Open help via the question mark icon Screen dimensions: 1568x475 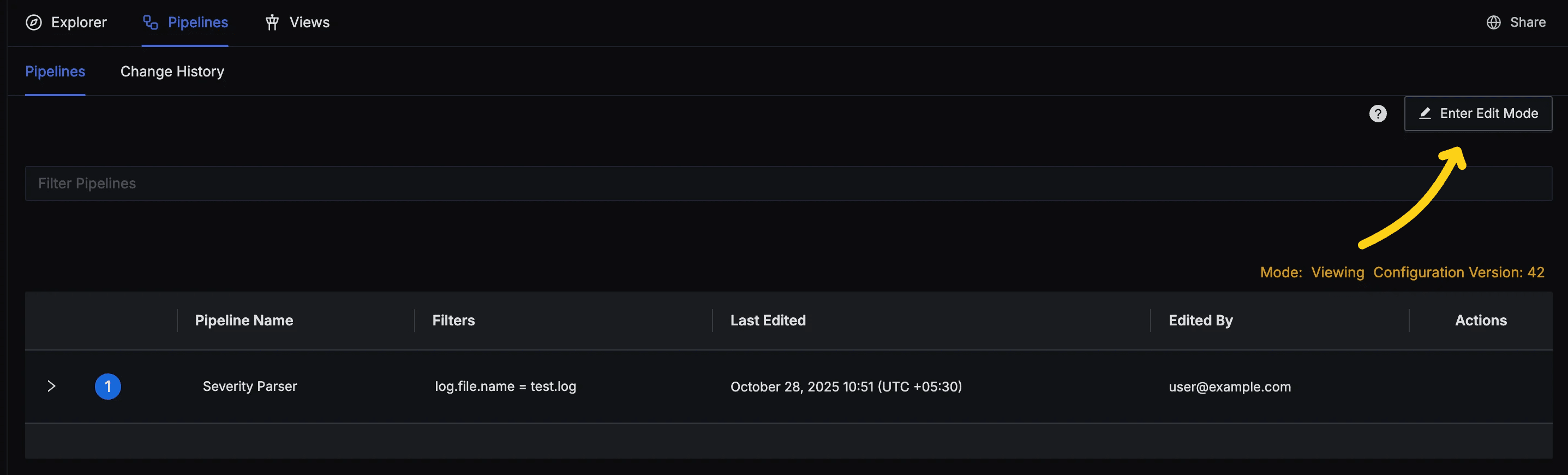coord(1378,113)
